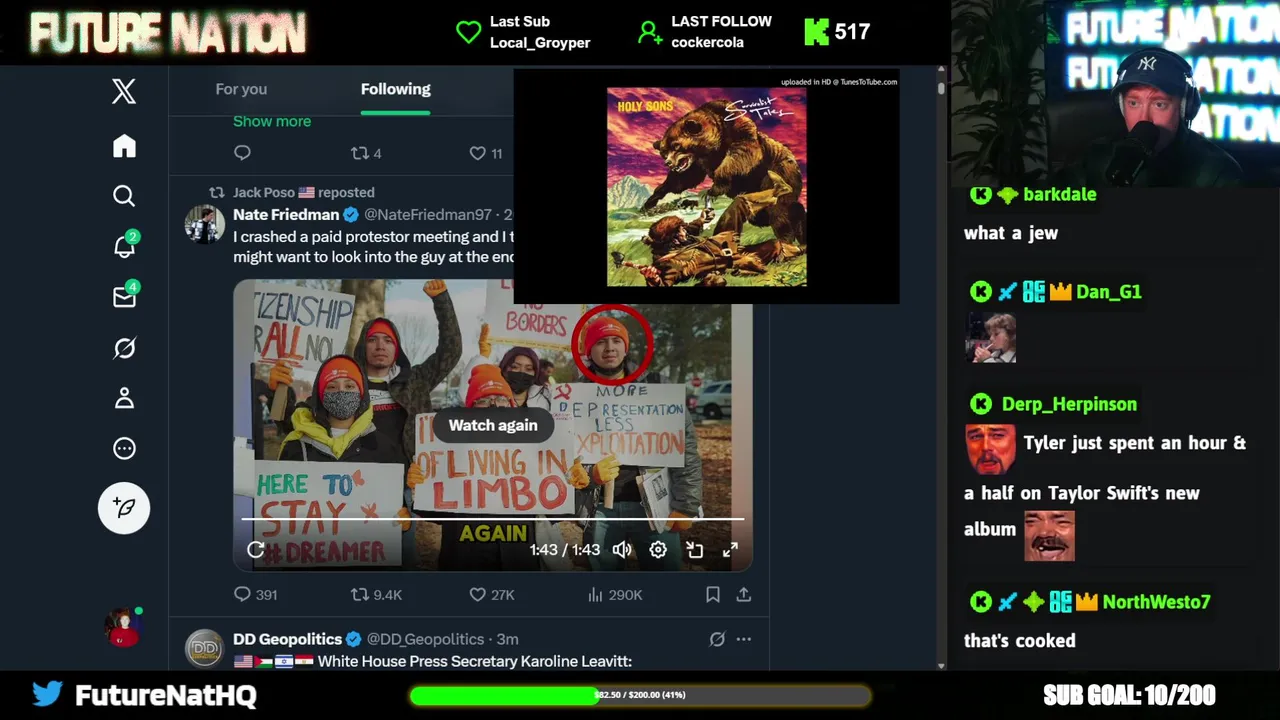The width and height of the screenshot is (1280, 720).
Task: Click chat username NorthWesto7
Action: (x=1156, y=602)
